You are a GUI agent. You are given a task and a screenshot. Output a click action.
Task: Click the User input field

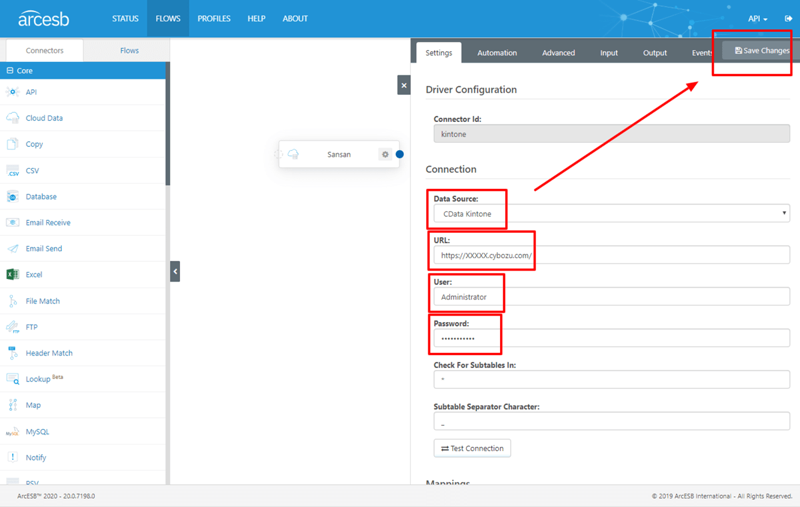pyautogui.click(x=611, y=296)
